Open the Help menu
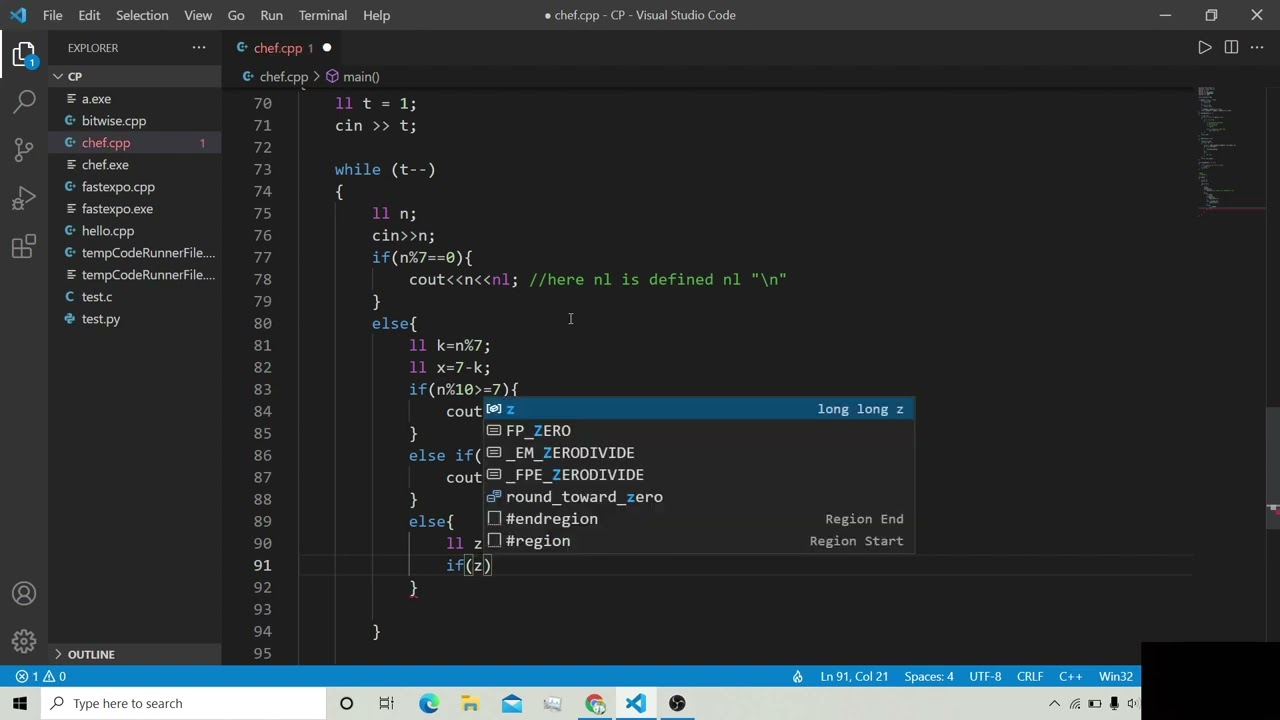 (376, 15)
